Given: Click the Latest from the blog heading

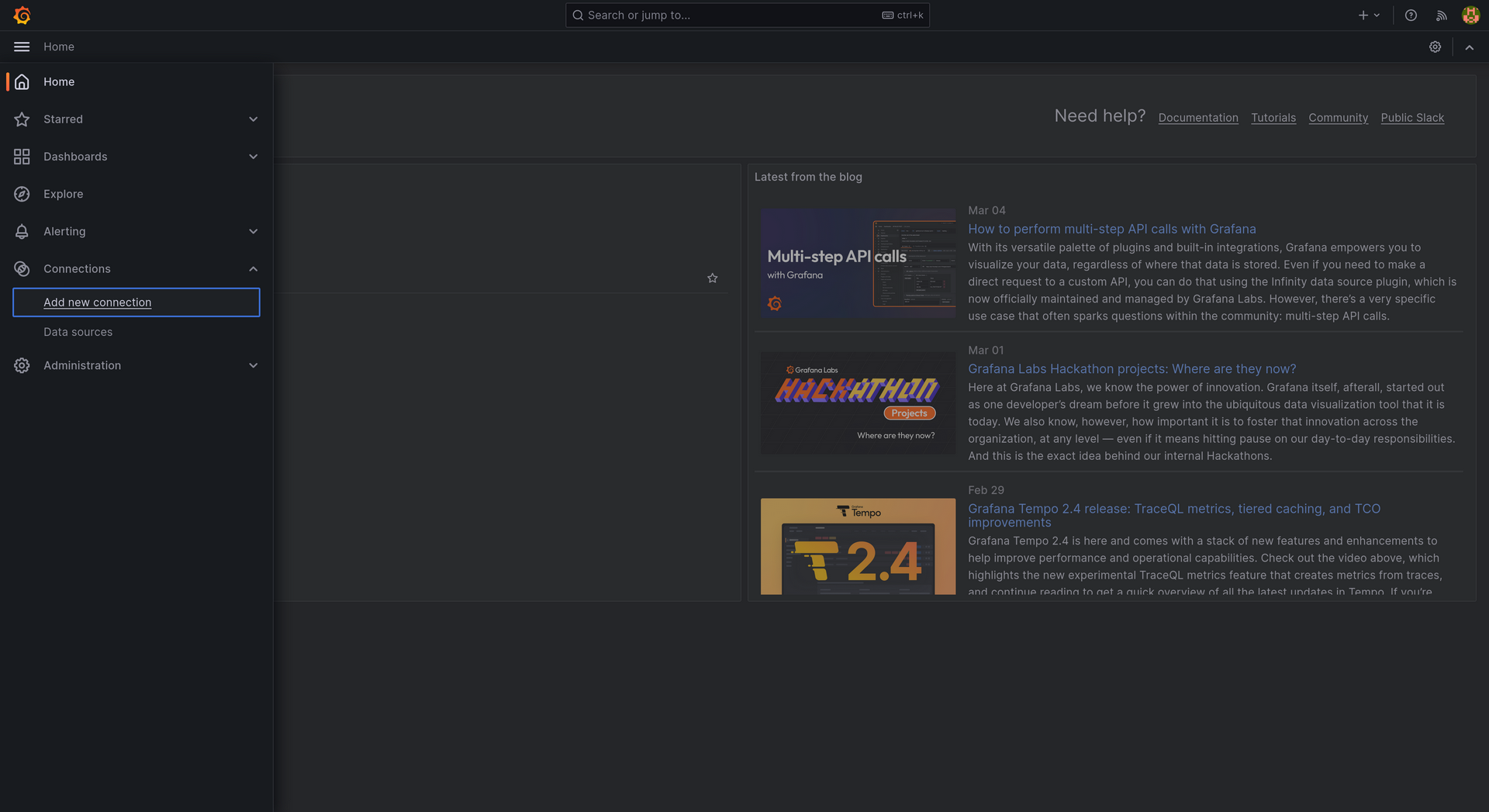Looking at the screenshot, I should click(x=808, y=177).
